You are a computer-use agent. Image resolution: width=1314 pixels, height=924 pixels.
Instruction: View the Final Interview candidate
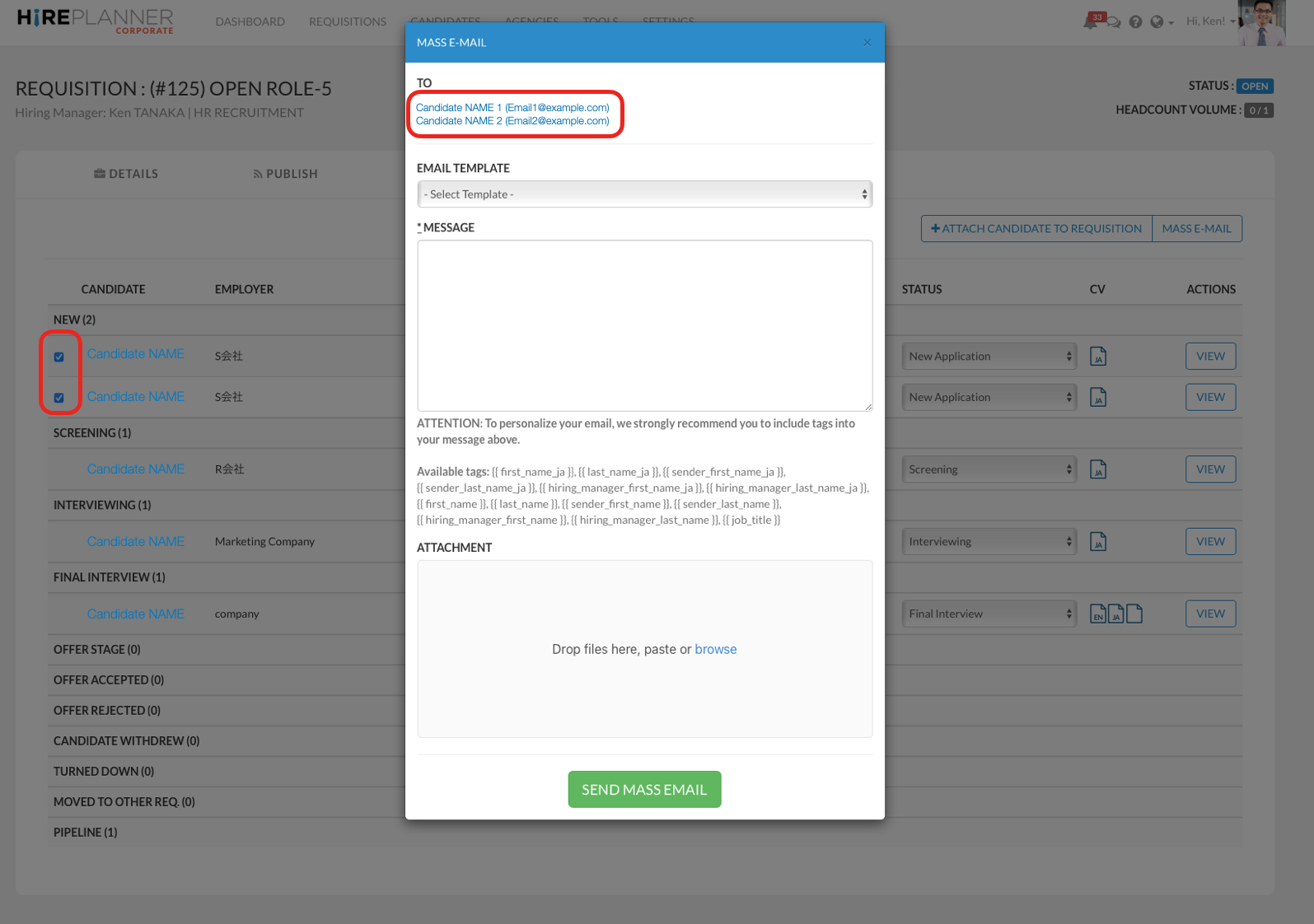click(1210, 614)
